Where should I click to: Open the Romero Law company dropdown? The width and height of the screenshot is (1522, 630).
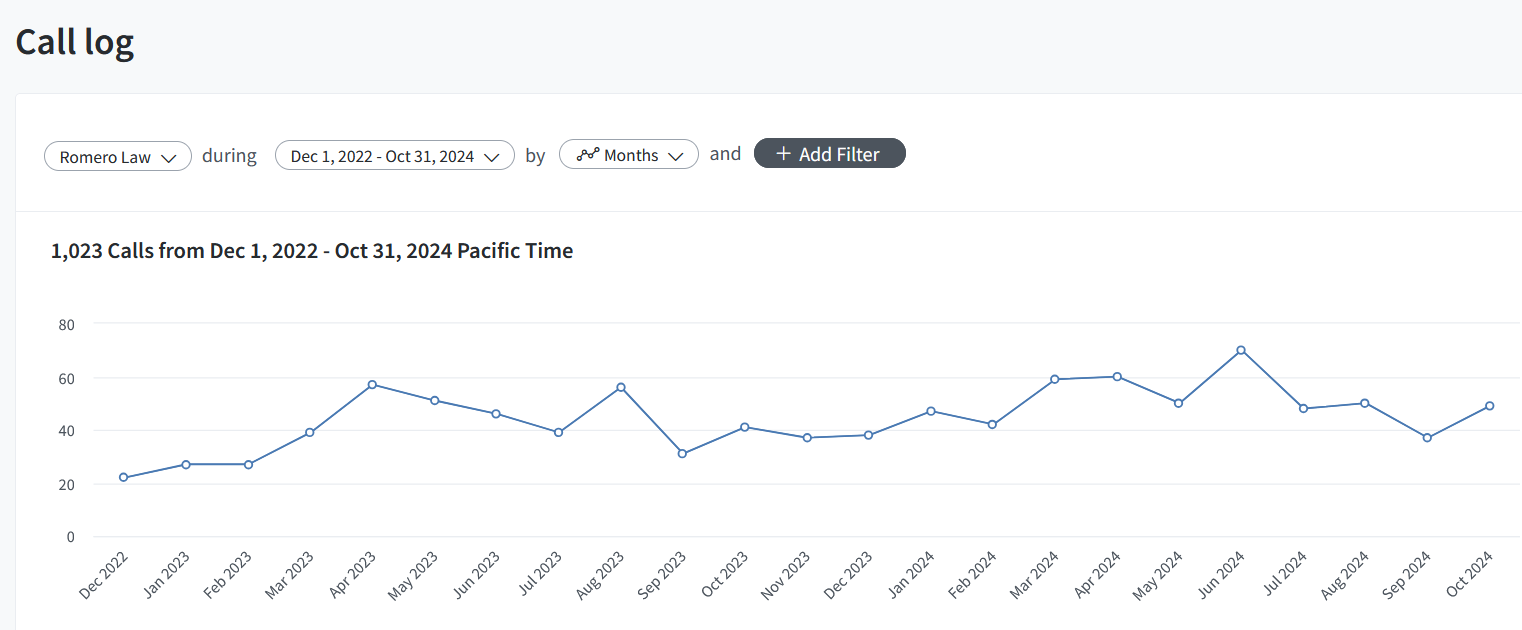pyautogui.click(x=117, y=156)
